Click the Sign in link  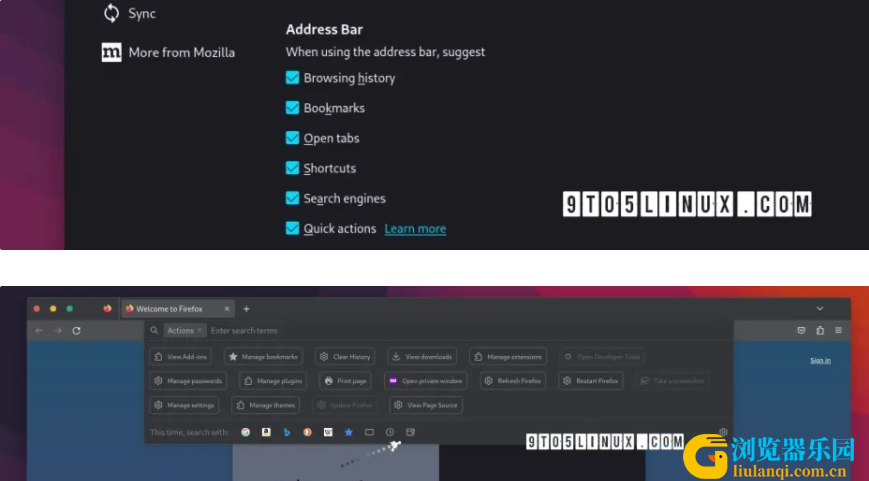pos(820,360)
